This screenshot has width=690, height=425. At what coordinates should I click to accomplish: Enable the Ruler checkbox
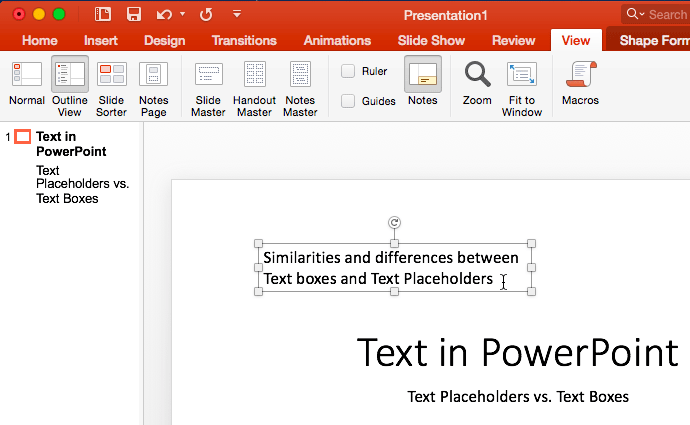tap(348, 71)
